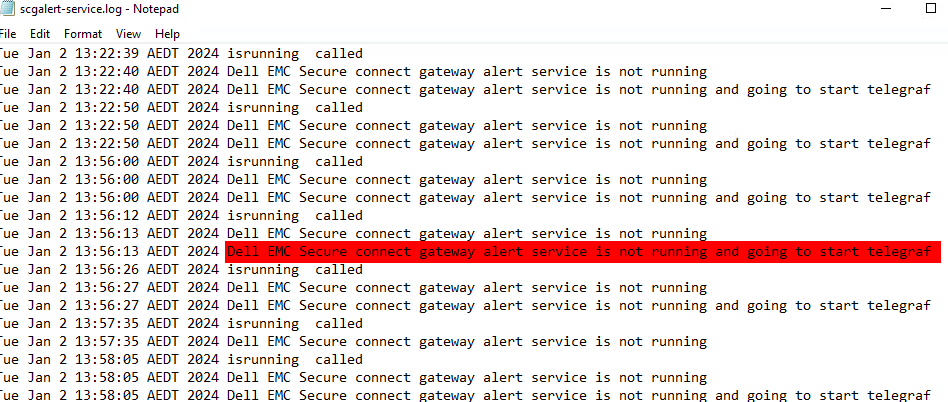The height and width of the screenshot is (402, 948).
Task: Open the File menu
Action: tap(8, 34)
